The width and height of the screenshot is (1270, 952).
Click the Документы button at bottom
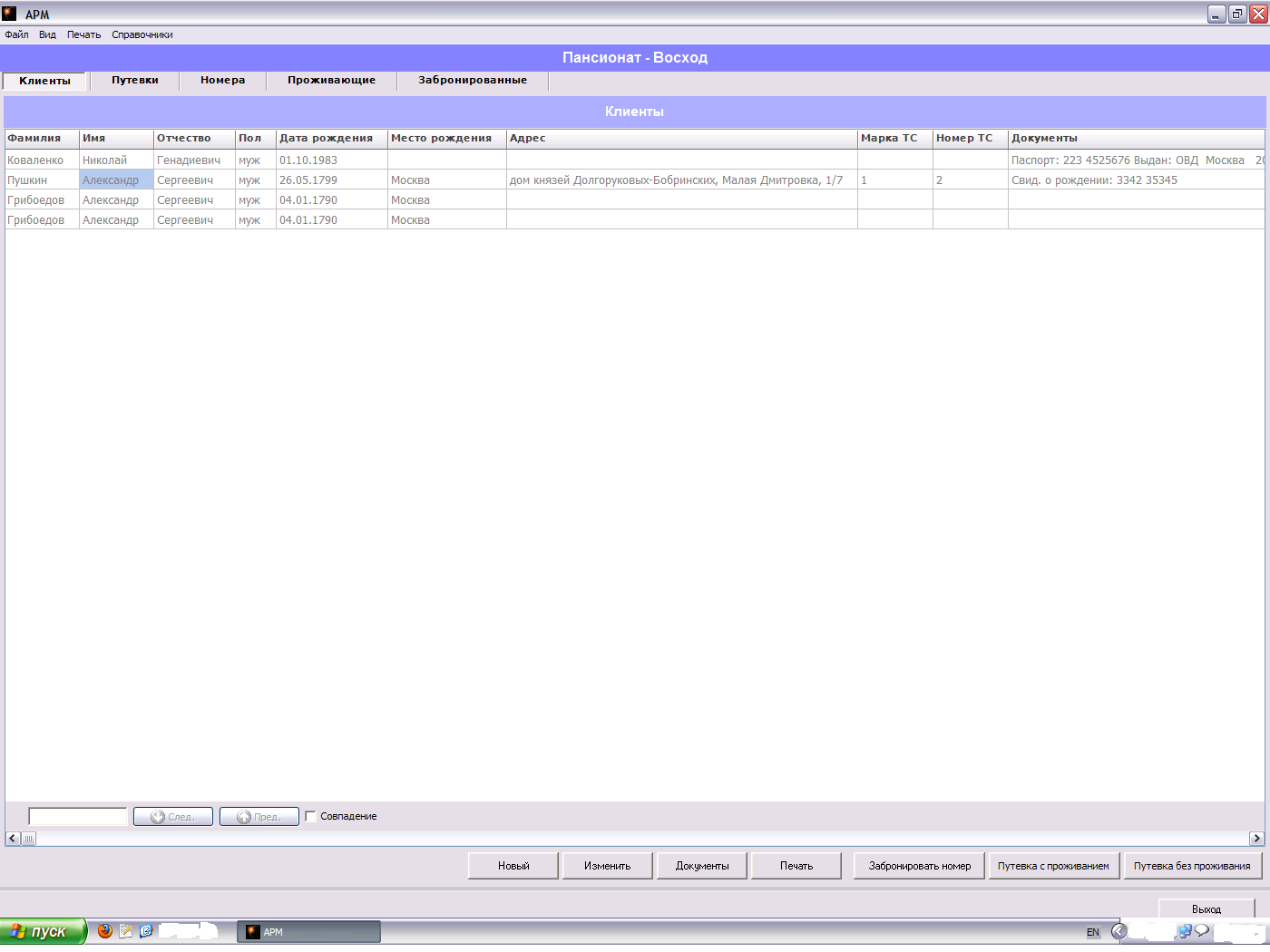702,866
